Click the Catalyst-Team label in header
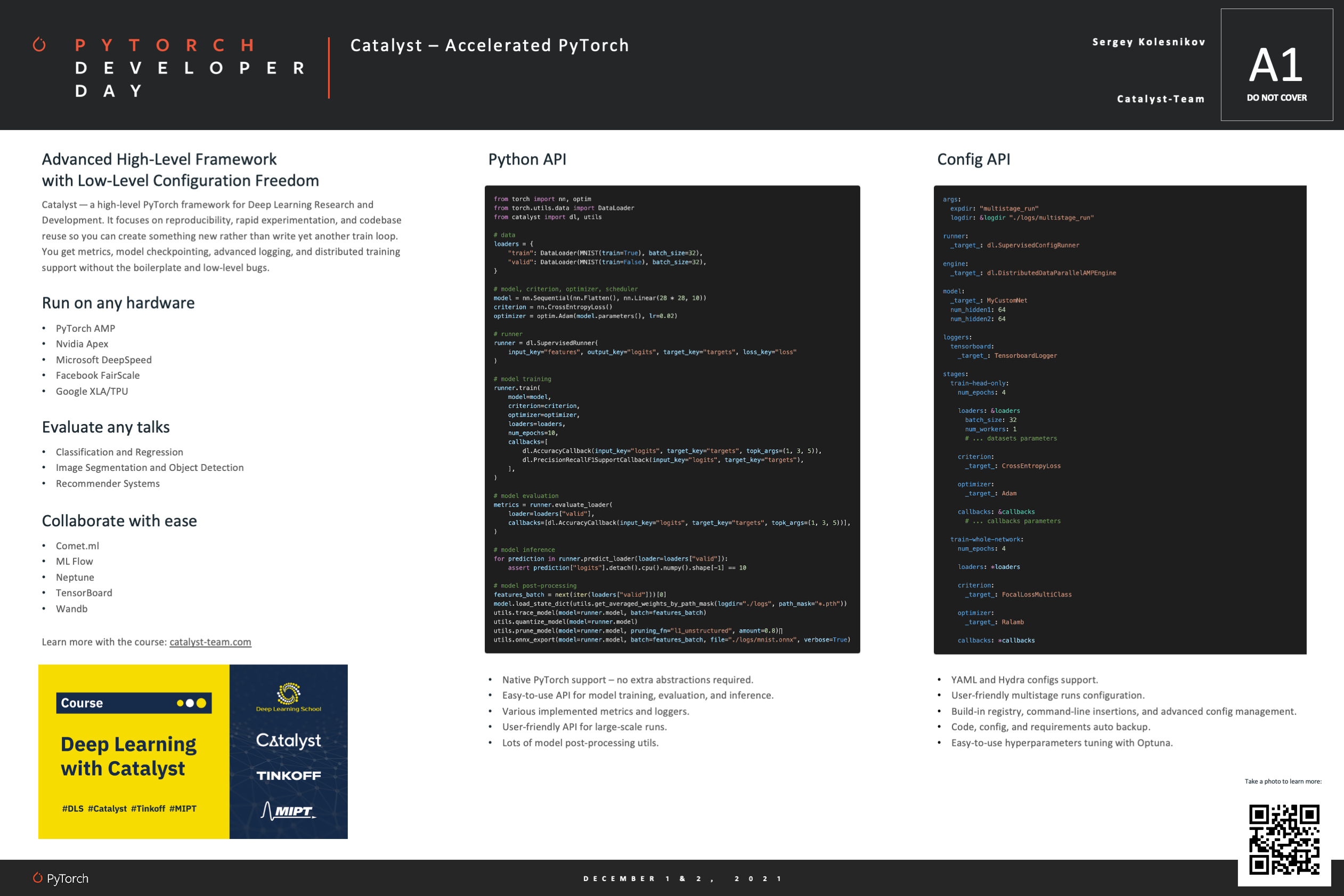 [x=1161, y=99]
